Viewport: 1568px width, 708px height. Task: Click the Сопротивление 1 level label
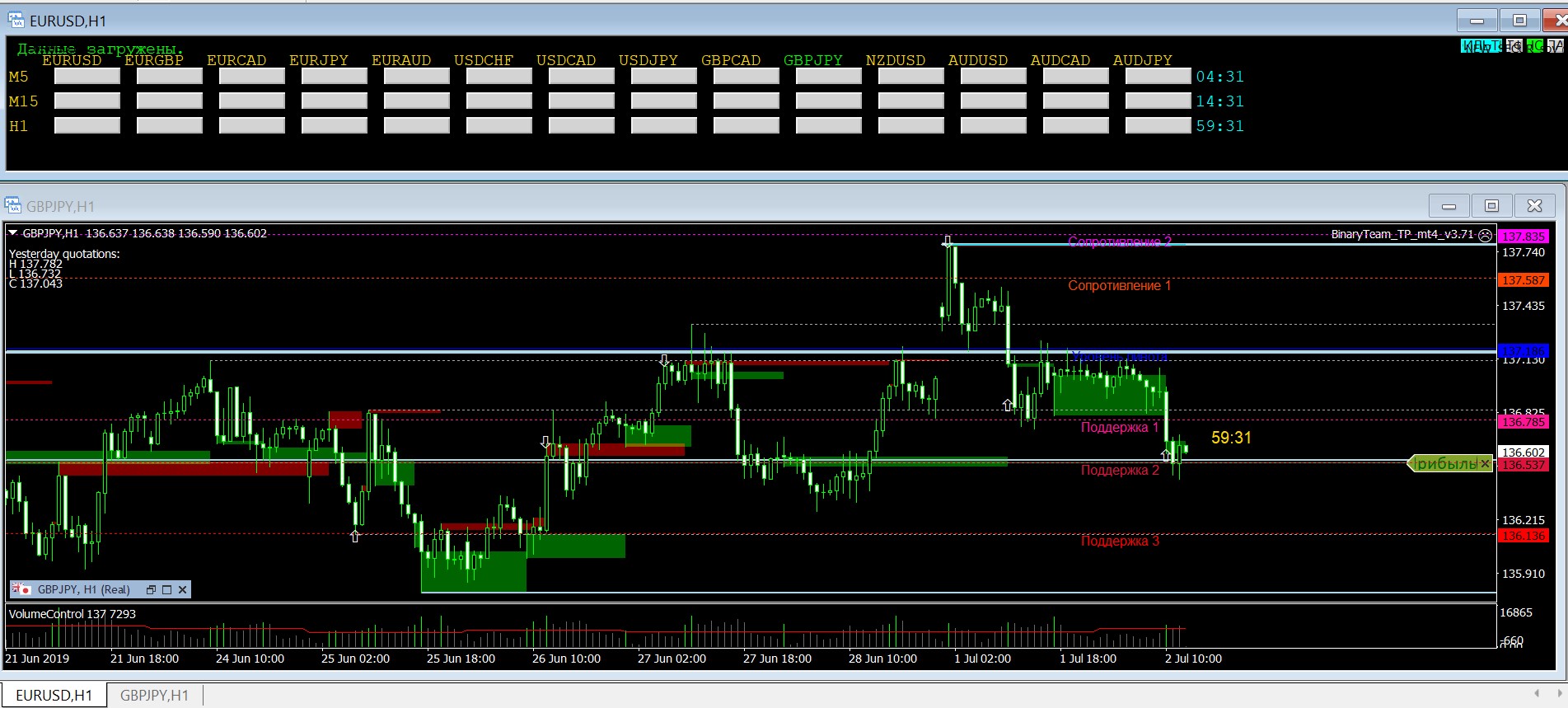pos(1119,285)
